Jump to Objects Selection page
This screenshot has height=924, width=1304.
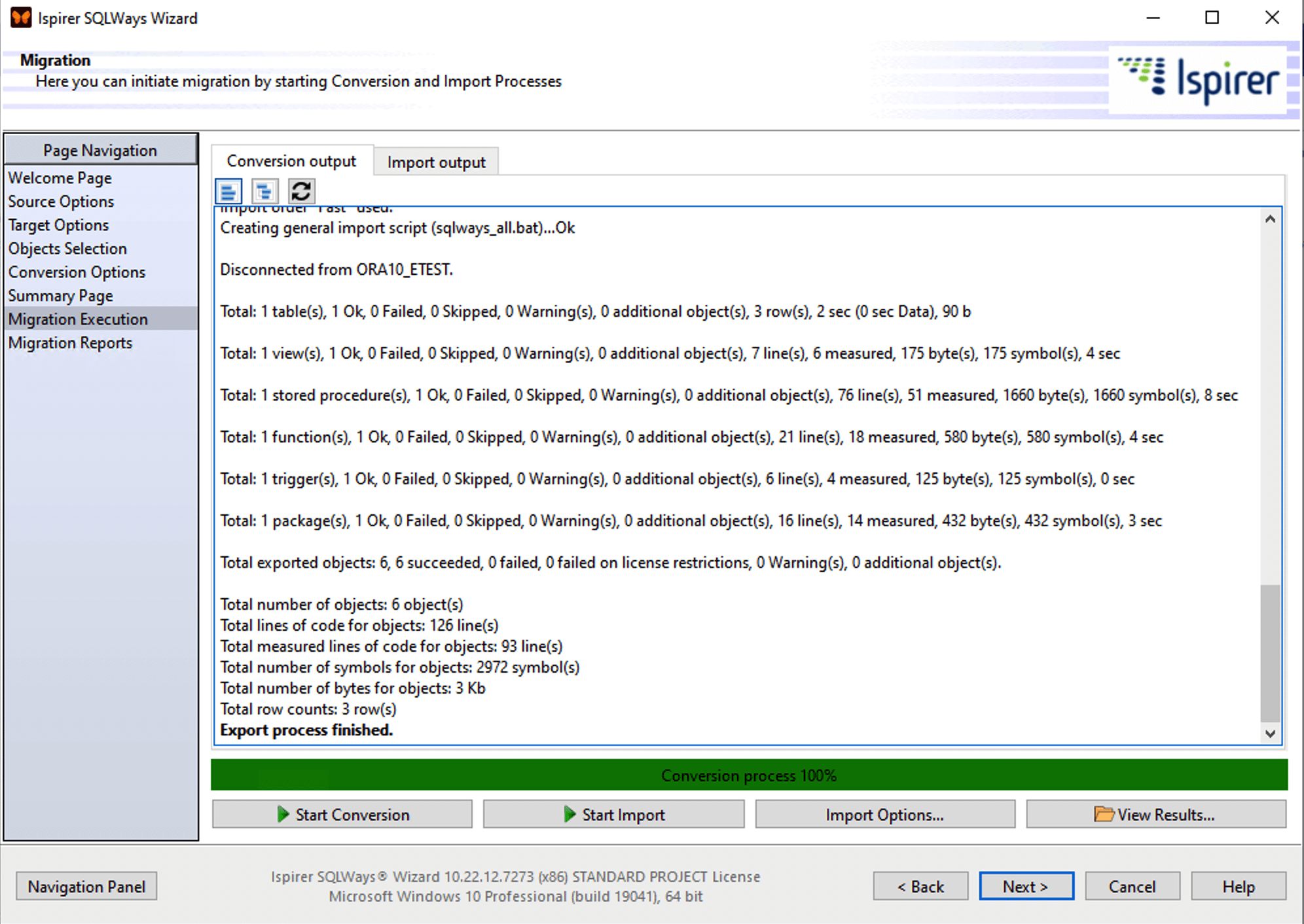click(67, 249)
